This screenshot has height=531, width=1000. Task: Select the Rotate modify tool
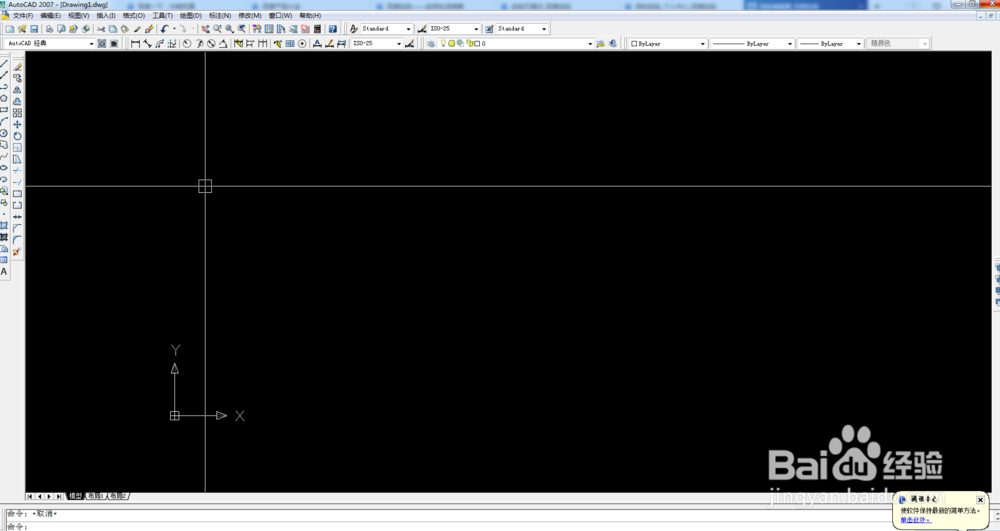point(17,136)
